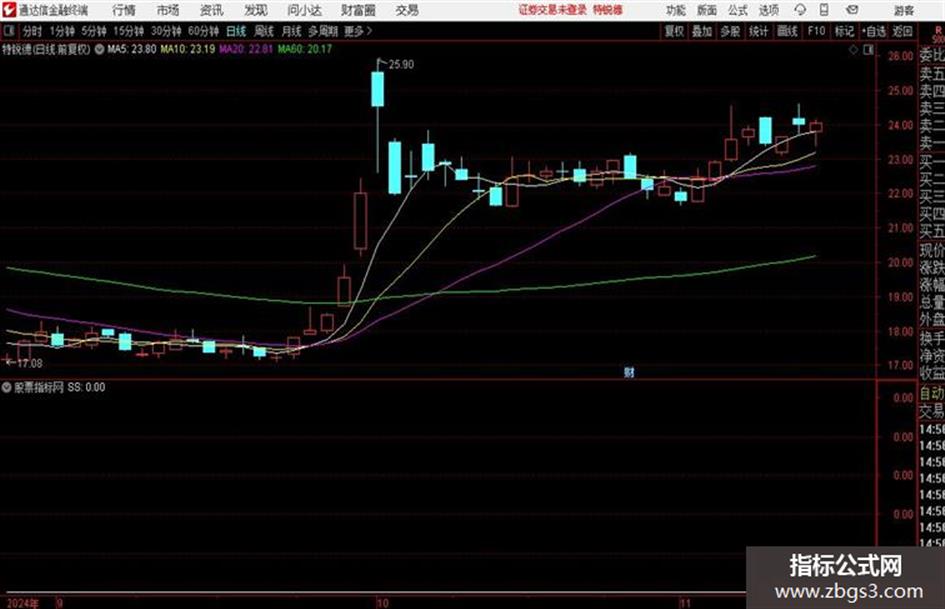Click the month 11 marker on time axis
The height and width of the screenshot is (609, 945).
pyautogui.click(x=685, y=603)
